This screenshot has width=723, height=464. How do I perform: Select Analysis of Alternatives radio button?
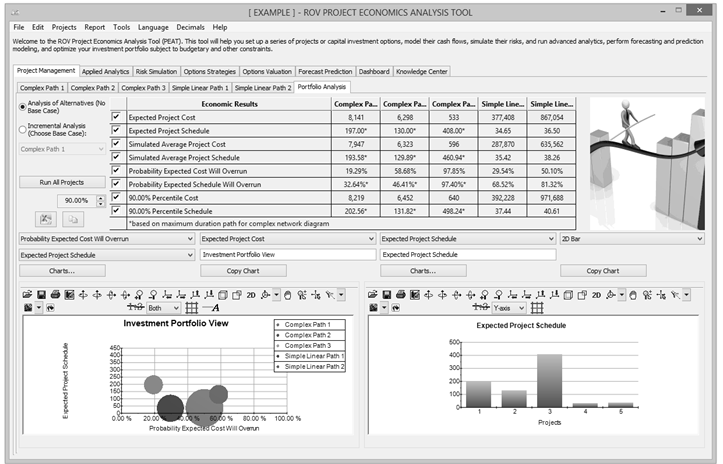tap(22, 107)
